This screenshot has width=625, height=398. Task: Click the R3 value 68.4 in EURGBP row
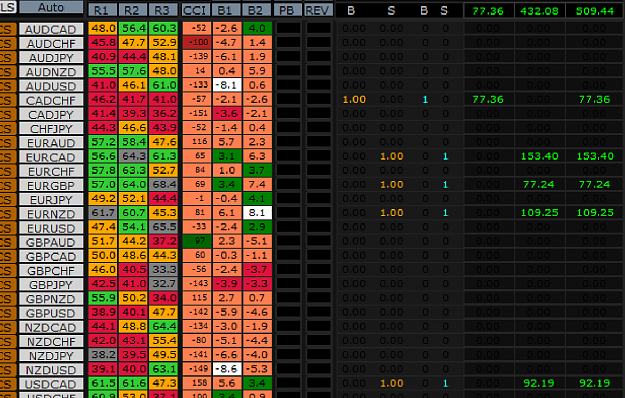[163, 184]
